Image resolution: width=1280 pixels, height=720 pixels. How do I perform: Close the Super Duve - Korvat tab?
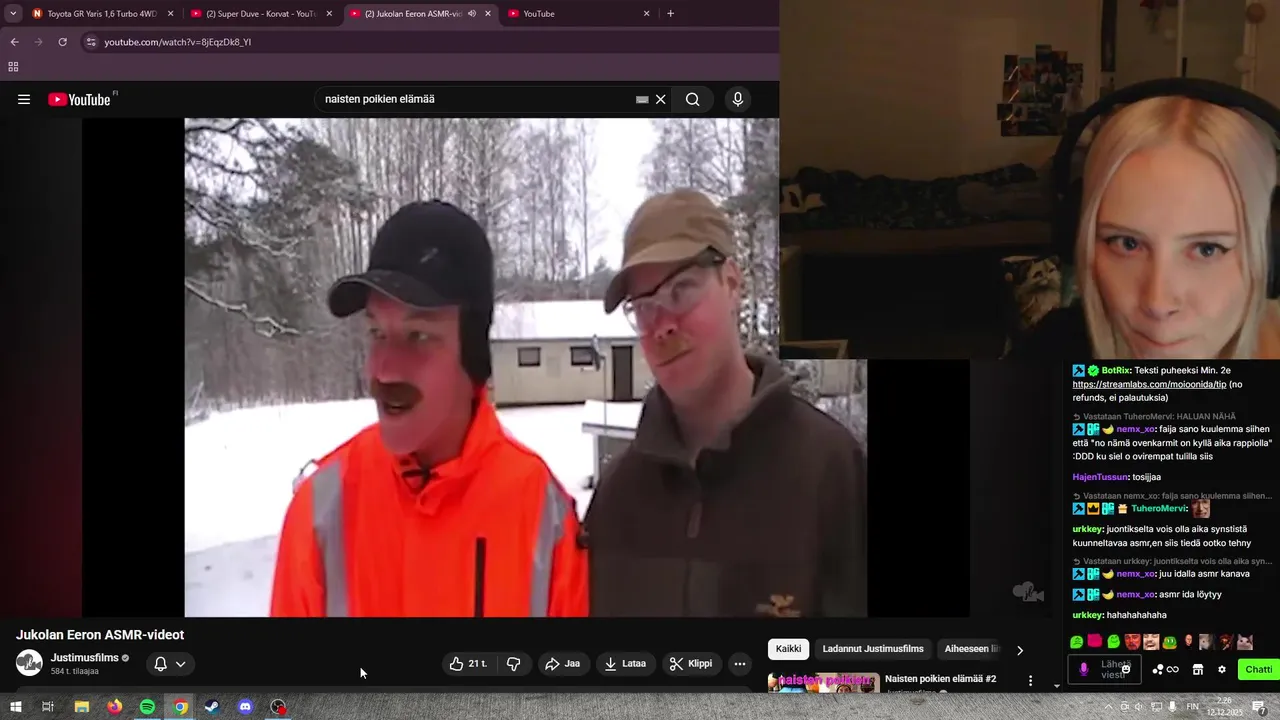pos(329,14)
